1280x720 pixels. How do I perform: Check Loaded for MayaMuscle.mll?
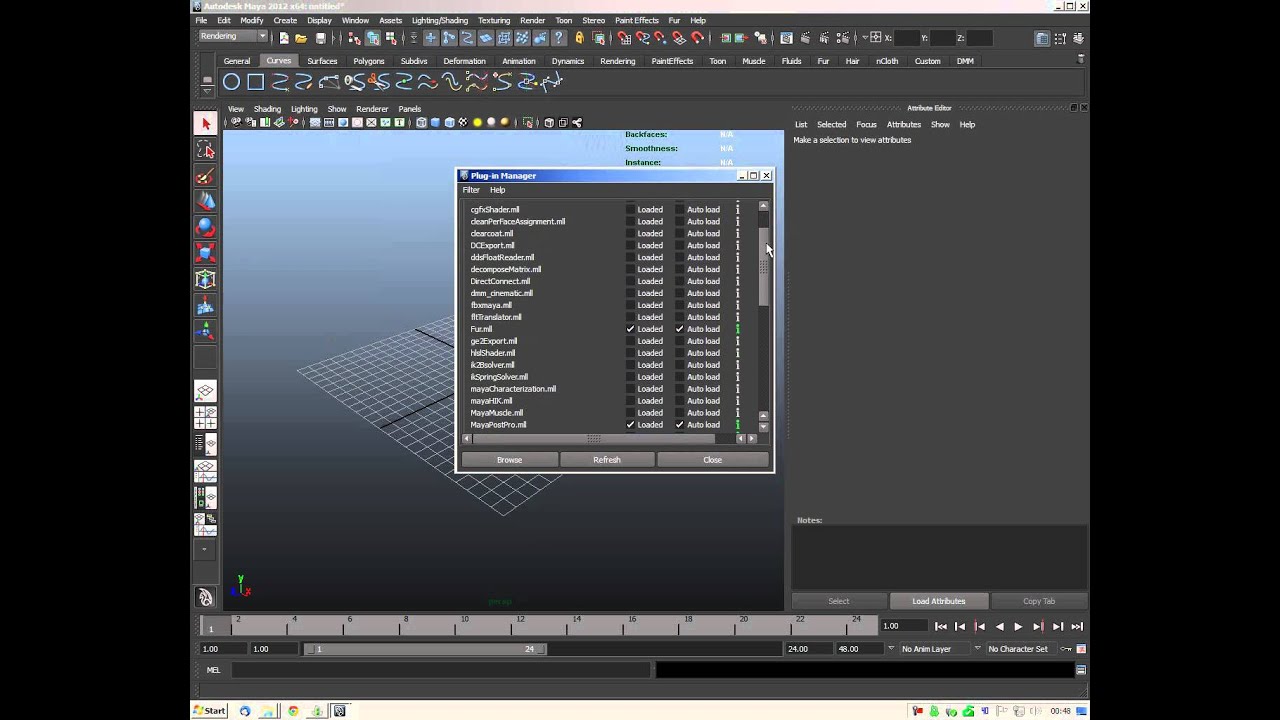(630, 413)
